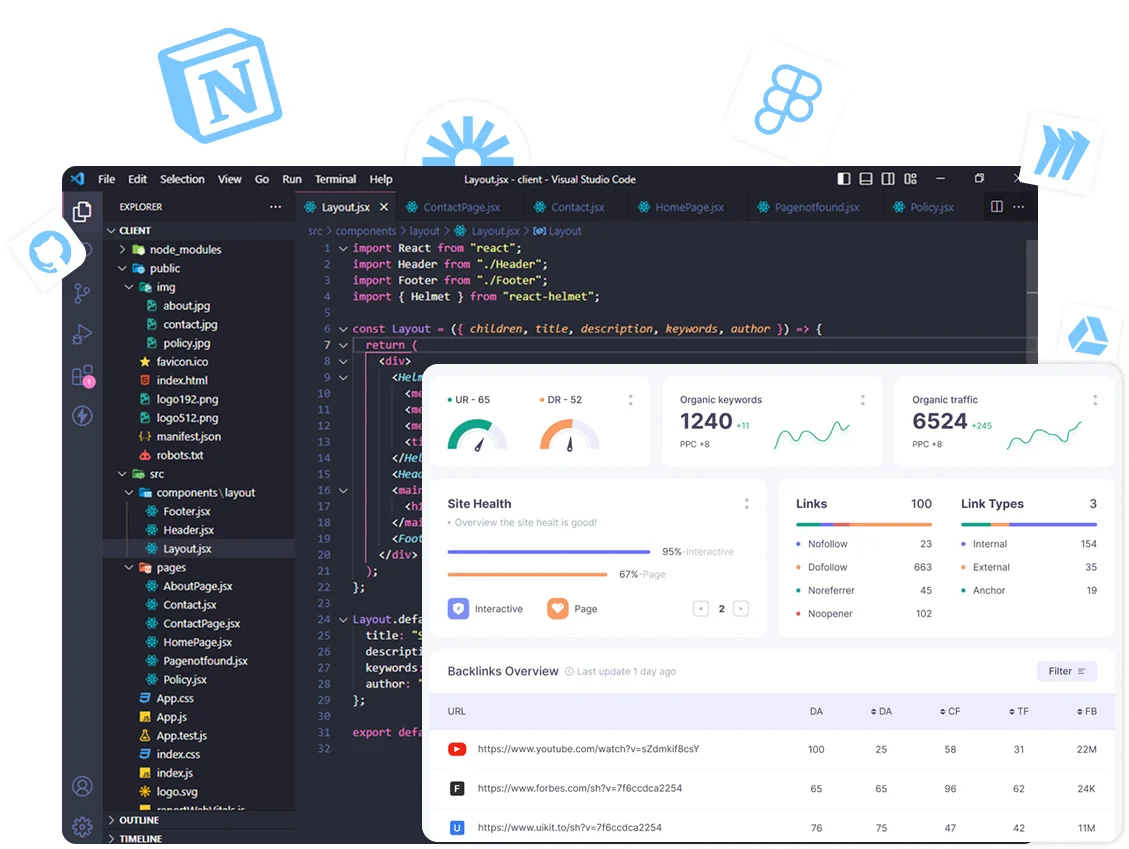Image resolution: width=1129 pixels, height=849 pixels.
Task: Click the Thunder Client lightning bolt icon
Action: point(82,416)
